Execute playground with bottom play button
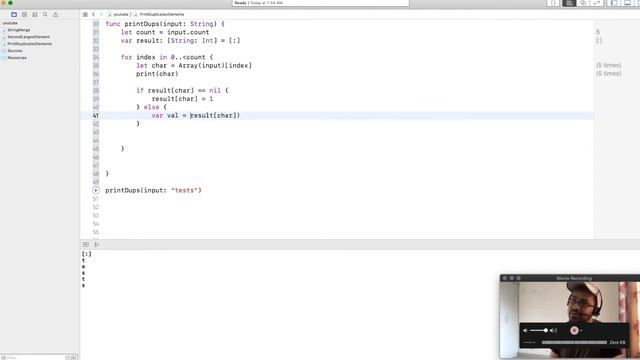The height and width of the screenshot is (360, 640). pos(97,244)
